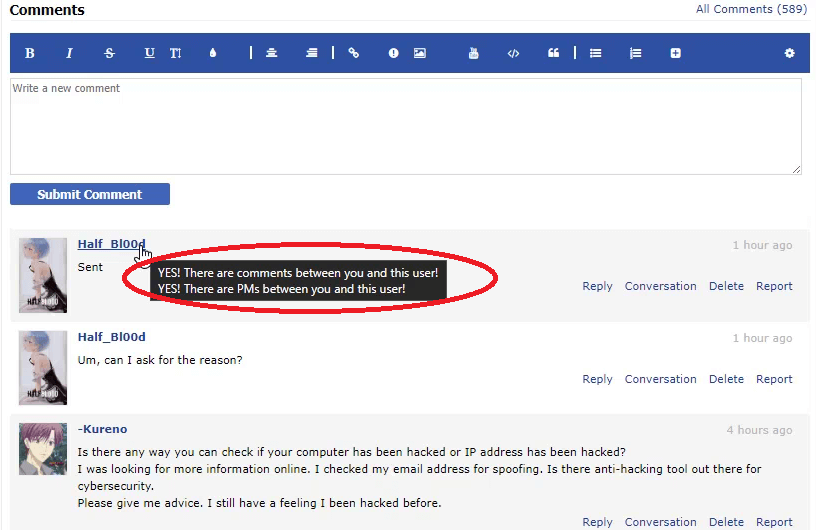Apply italic formatting in comment toolbar
This screenshot has width=816, height=530.
(69, 53)
